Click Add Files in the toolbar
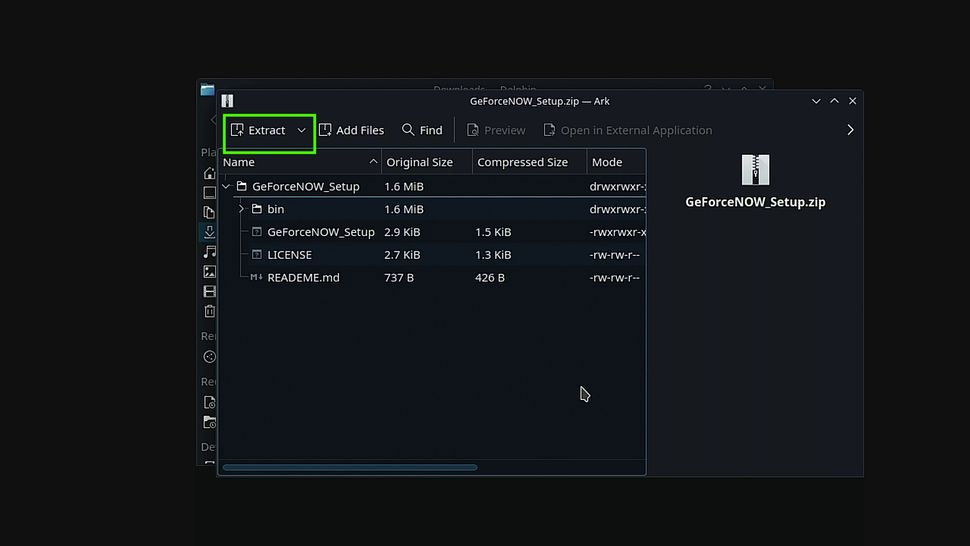This screenshot has height=546, width=970. pyautogui.click(x=351, y=130)
